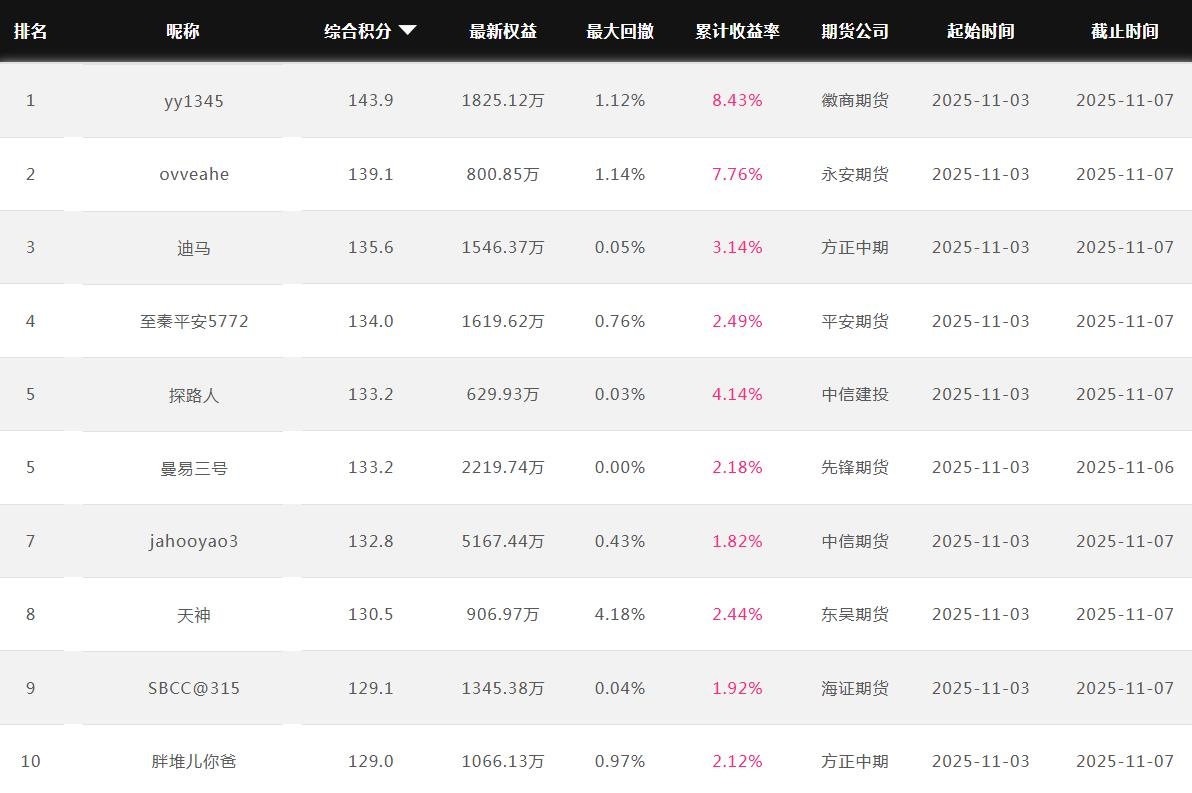Click the 截止时间 column header

[x=1124, y=31]
